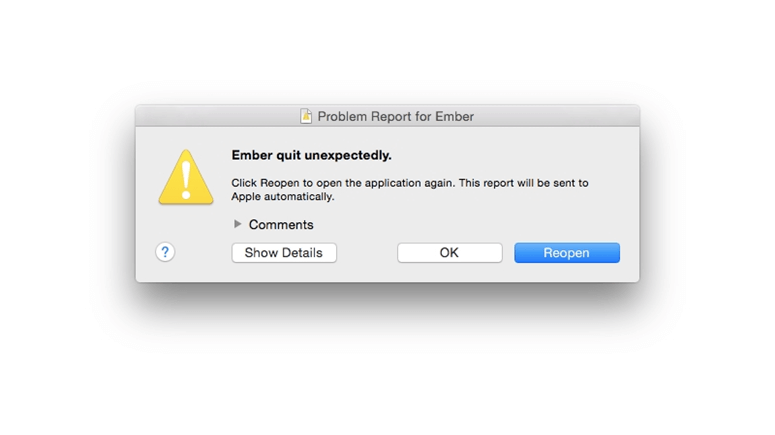Click the 'Problem Report for Ember' title

click(x=395, y=116)
